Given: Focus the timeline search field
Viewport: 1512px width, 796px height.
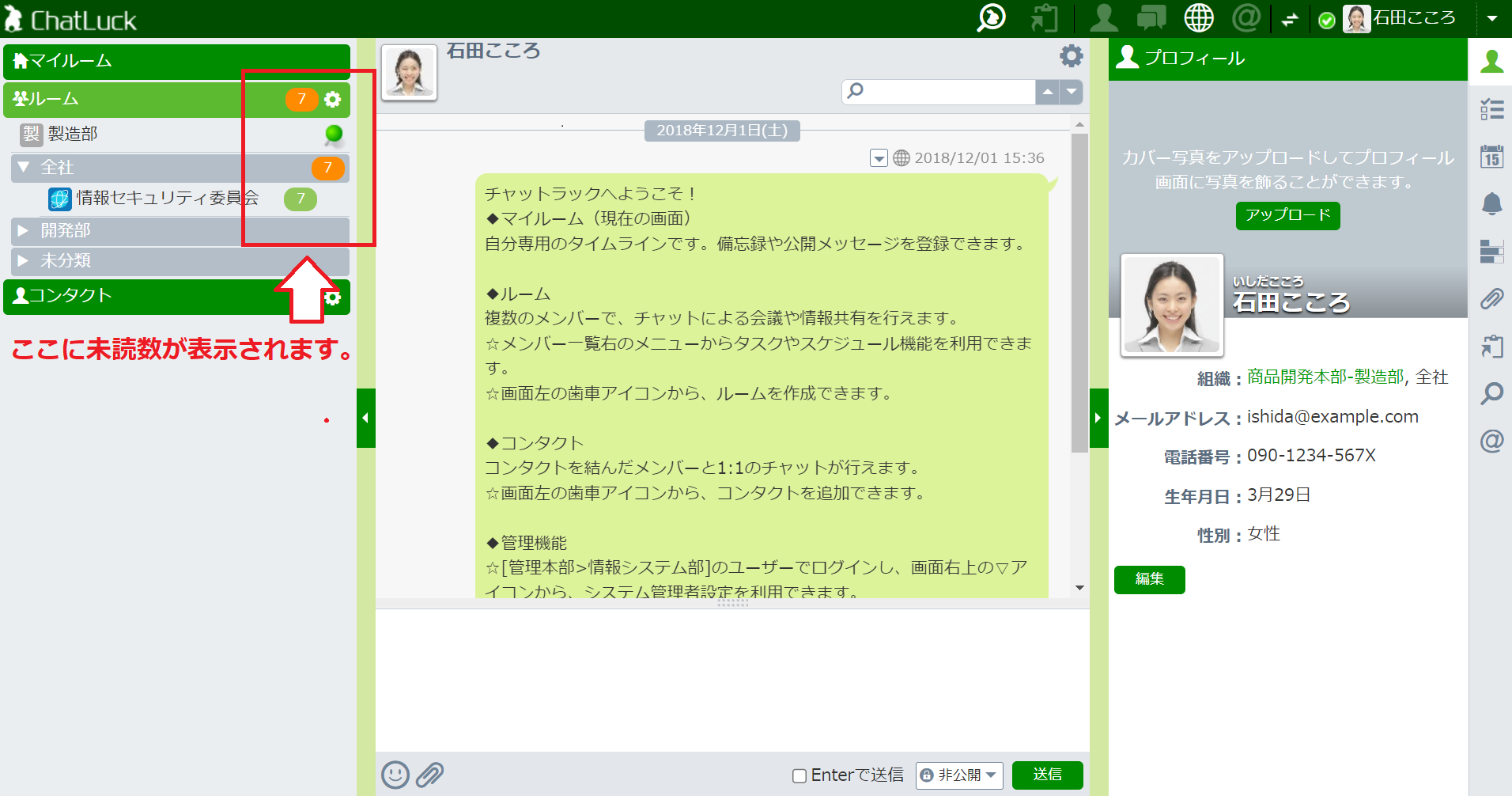Looking at the screenshot, I should pos(939,92).
